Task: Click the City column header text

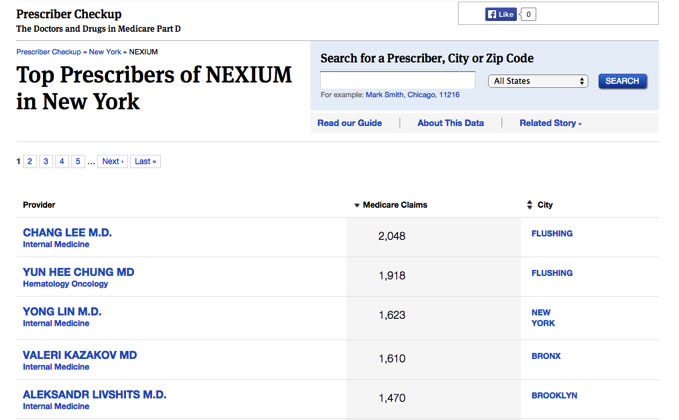Action: (545, 205)
